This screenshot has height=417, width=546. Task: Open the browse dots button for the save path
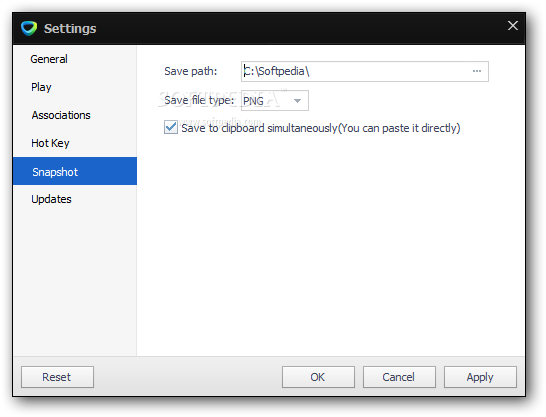click(x=477, y=71)
